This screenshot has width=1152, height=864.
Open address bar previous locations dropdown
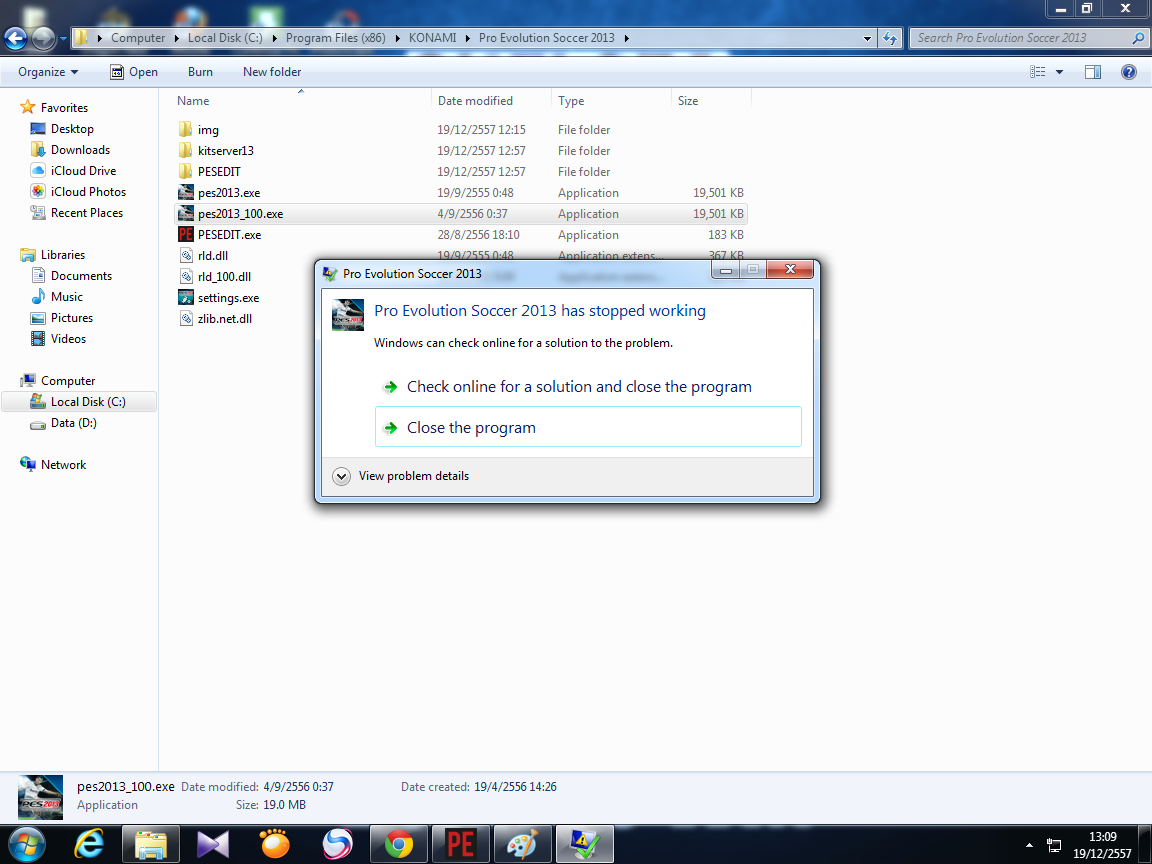867,38
